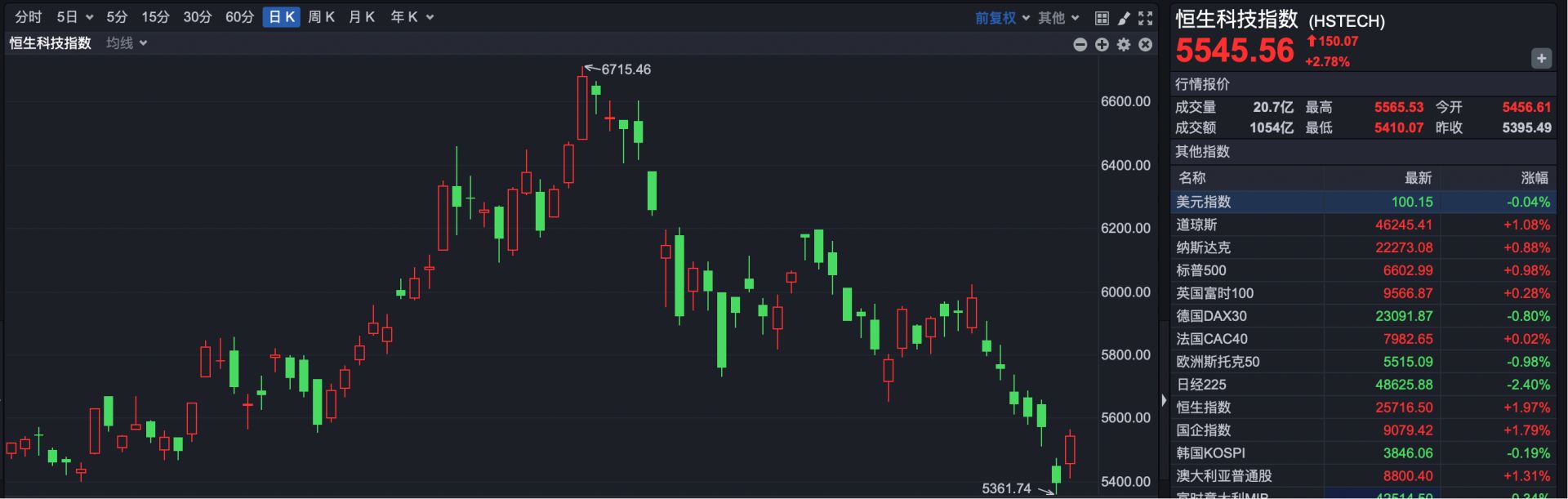Open the 其他 dropdown menu
Viewport: 1568px width, 499px height.
click(1058, 17)
